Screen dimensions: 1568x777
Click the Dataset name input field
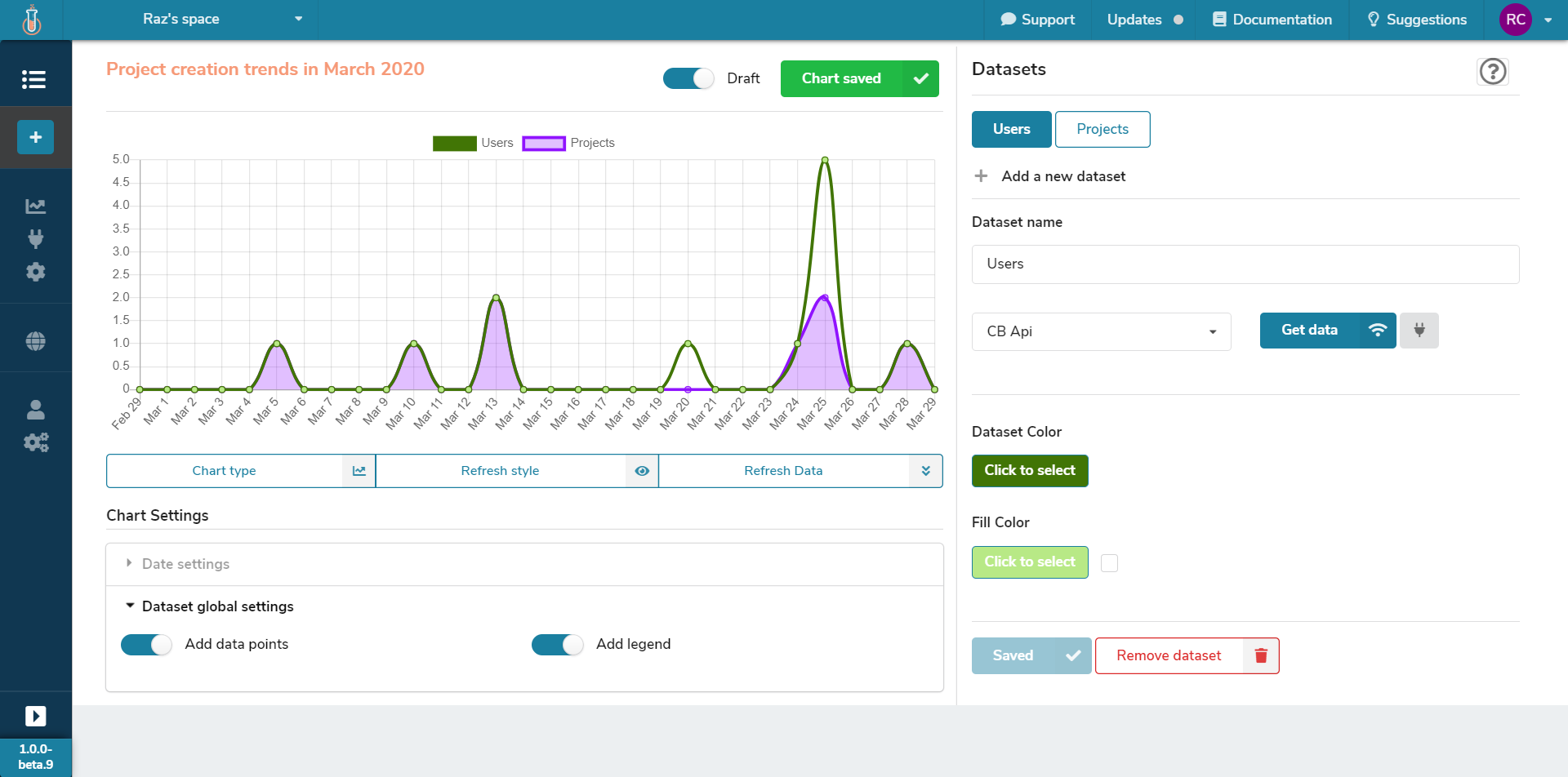[1245, 264]
